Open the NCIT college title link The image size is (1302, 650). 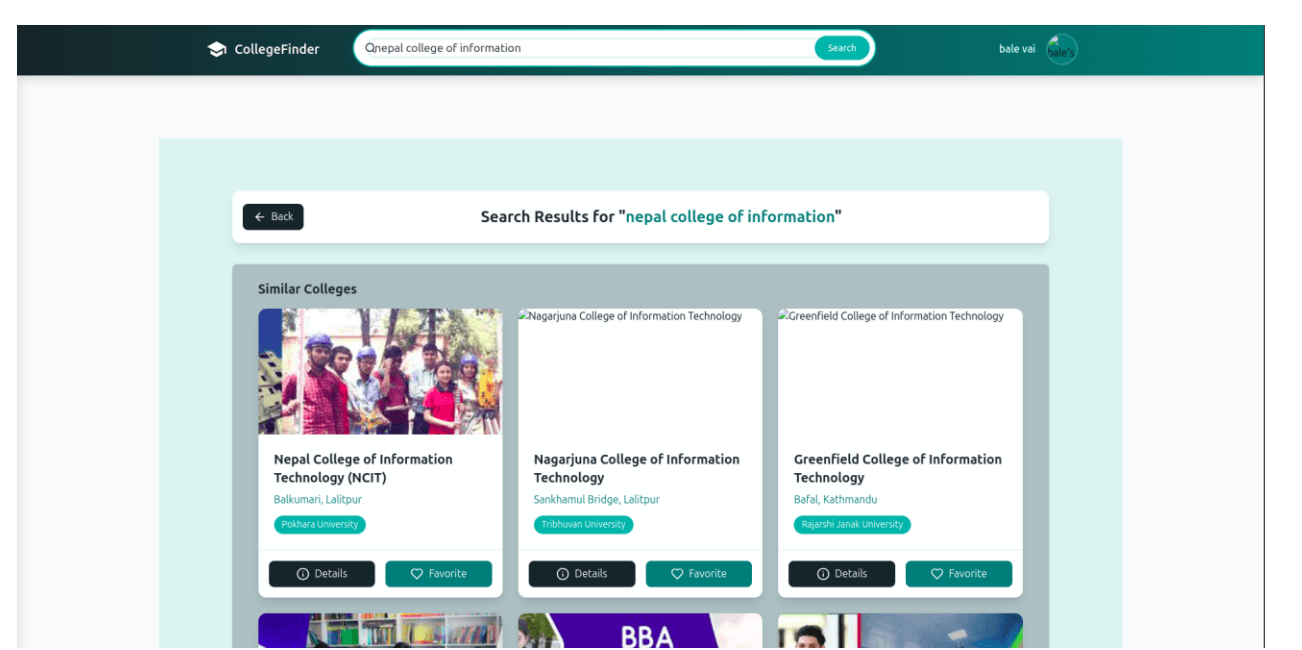pyautogui.click(x=363, y=468)
